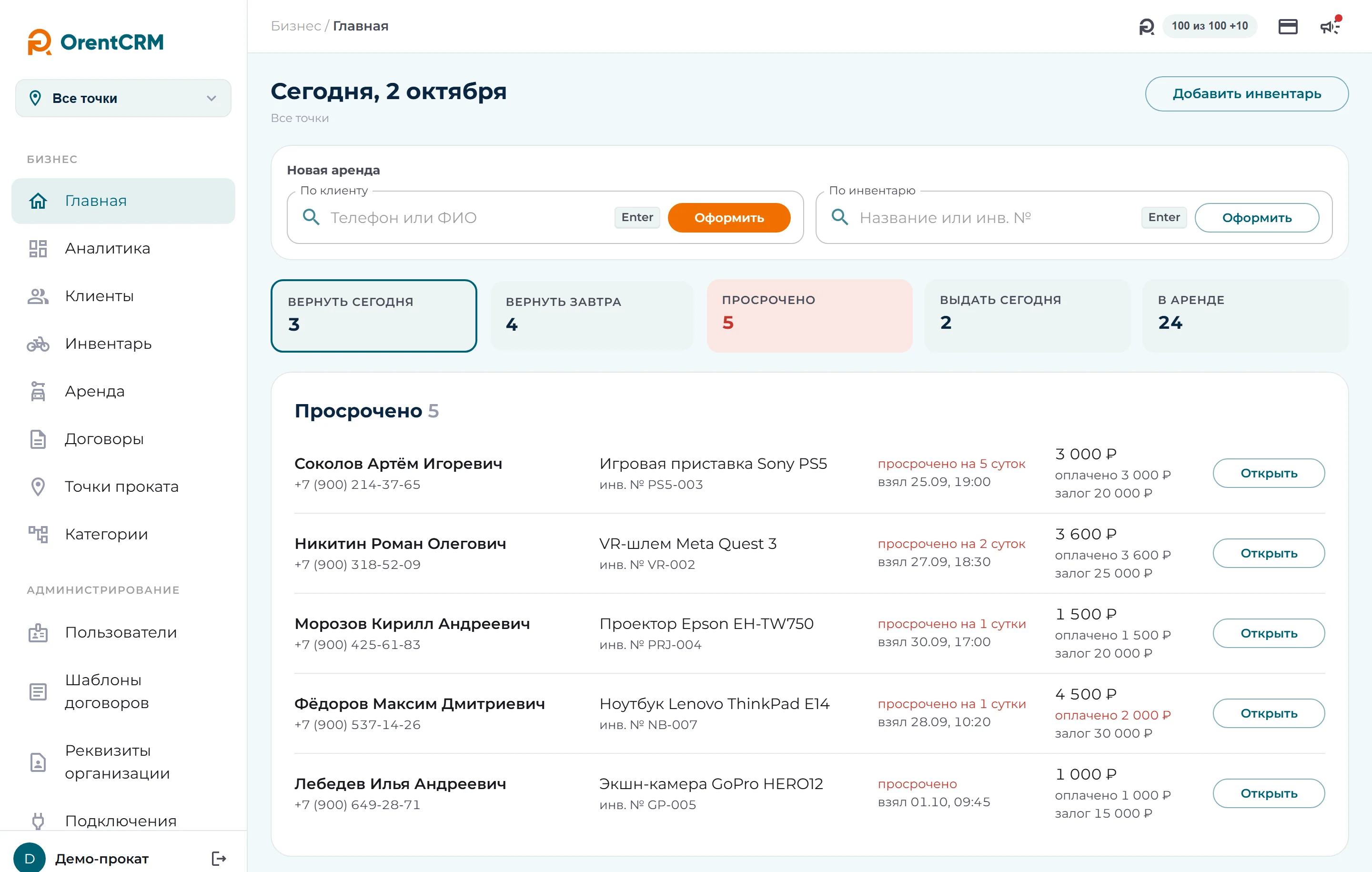Screen dimensions: 1372x872
Task: Switch to the В аренде tab
Action: [1245, 316]
